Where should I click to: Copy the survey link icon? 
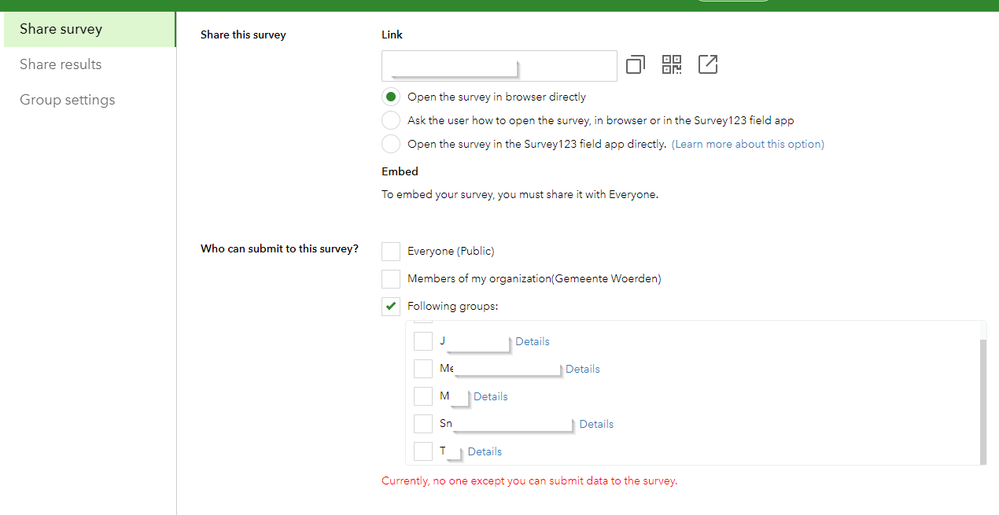point(635,65)
